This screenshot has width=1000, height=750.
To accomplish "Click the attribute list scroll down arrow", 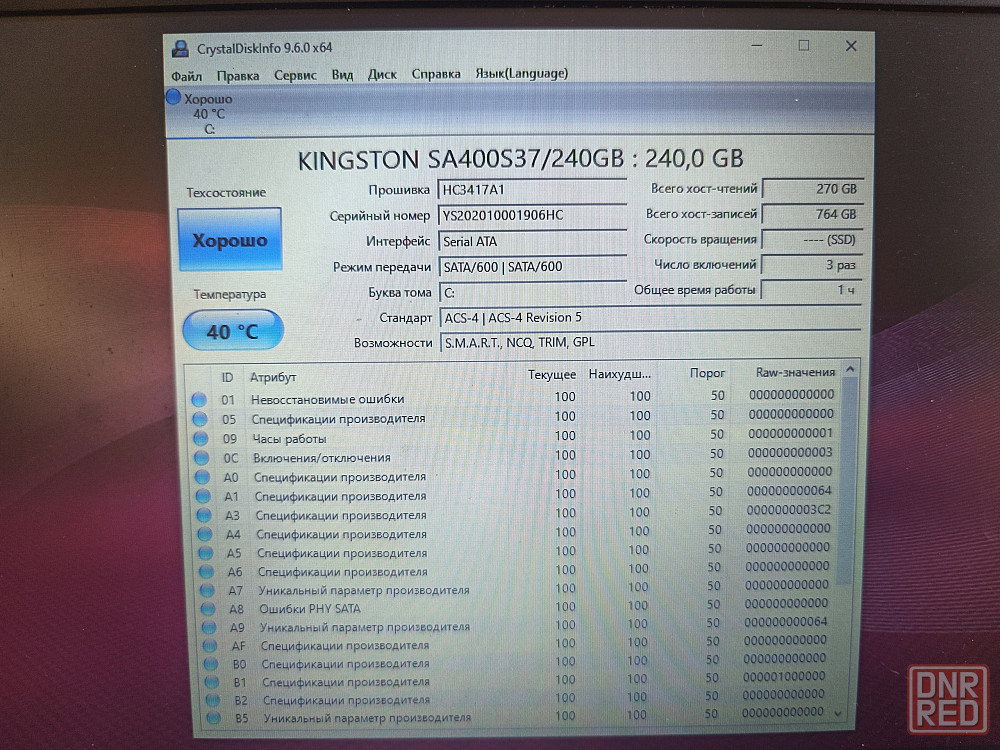I will tap(839, 713).
